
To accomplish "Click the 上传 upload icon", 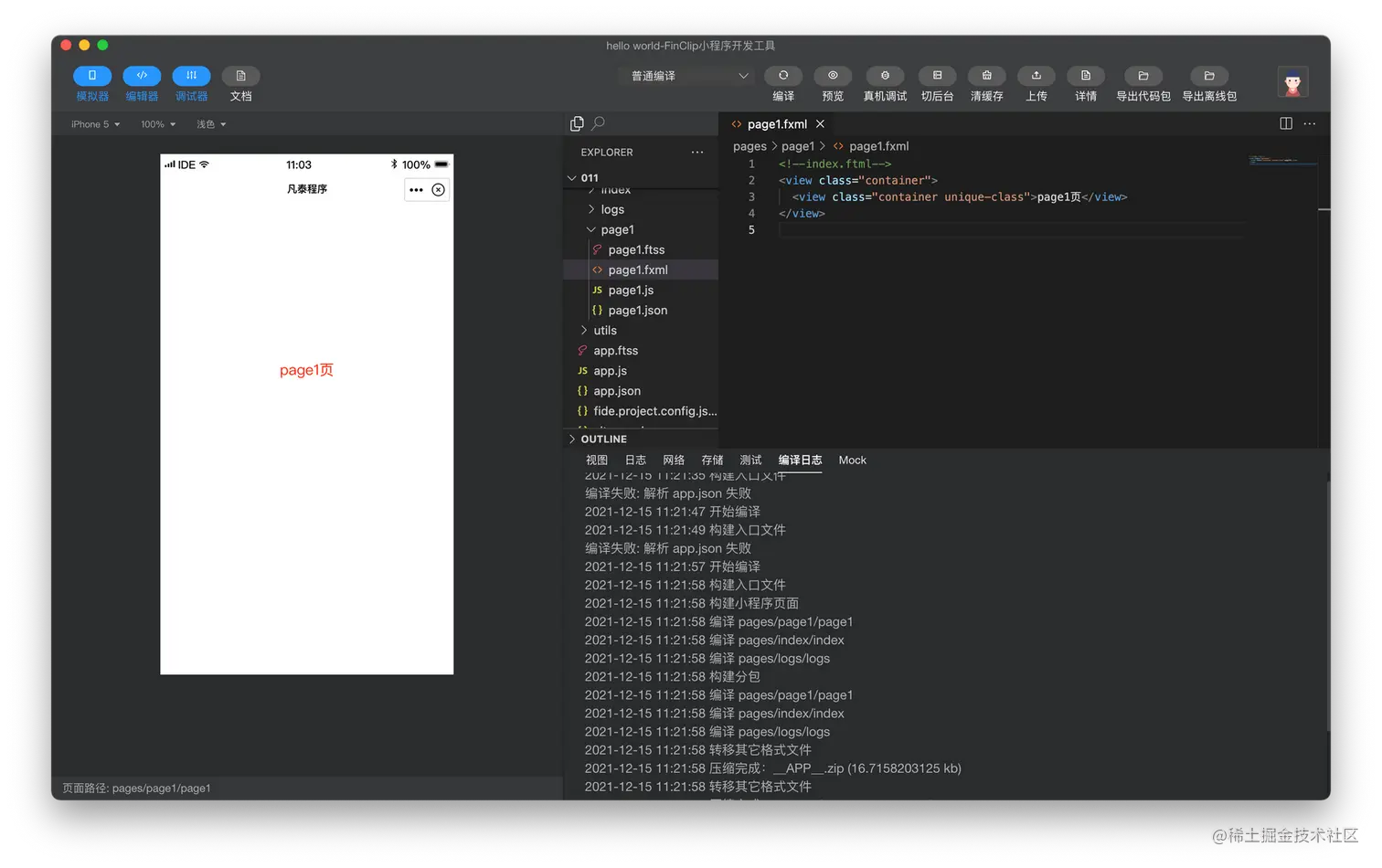I will point(1036,76).
